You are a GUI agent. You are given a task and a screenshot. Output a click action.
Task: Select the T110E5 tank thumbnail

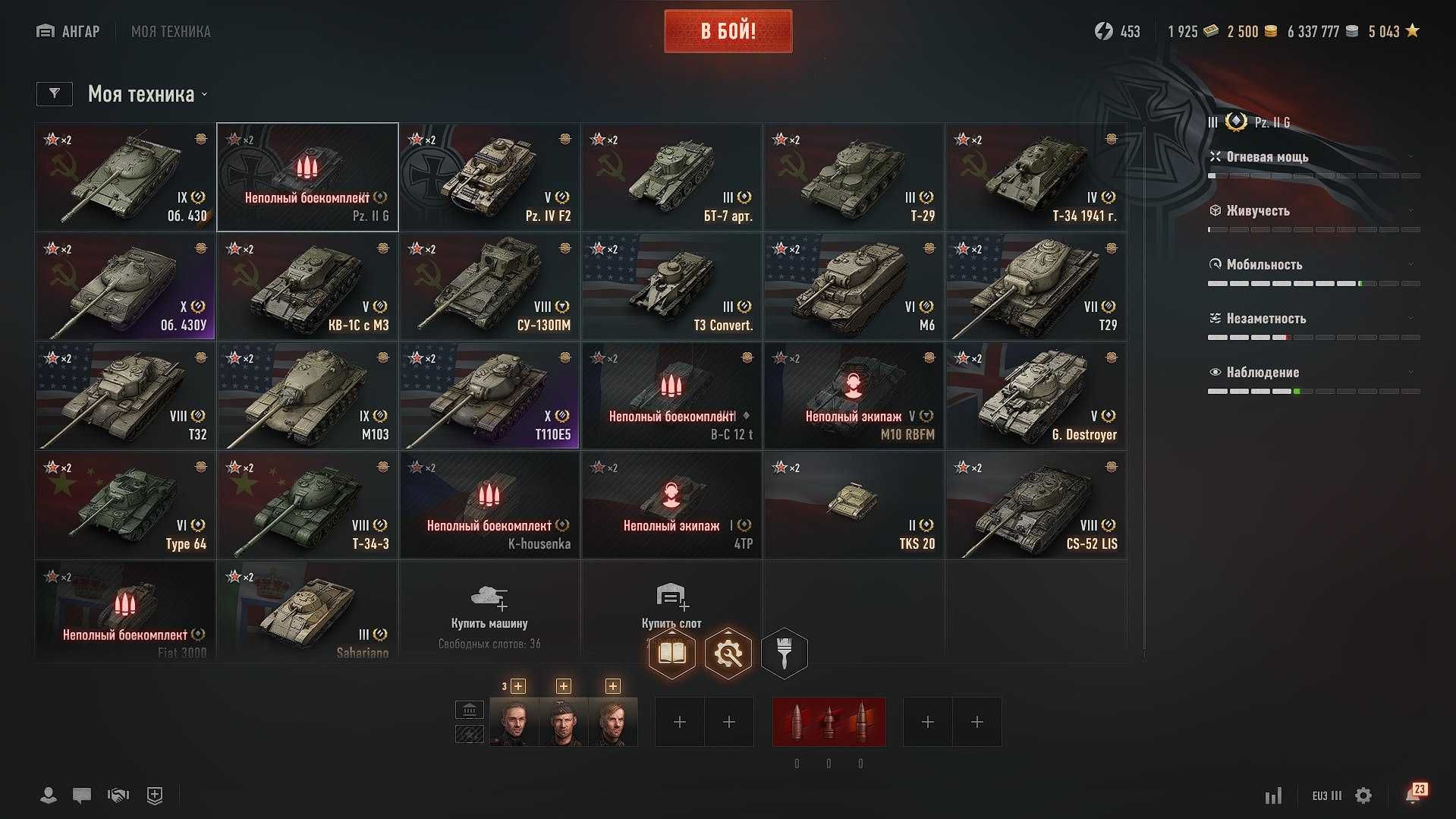[x=489, y=395]
